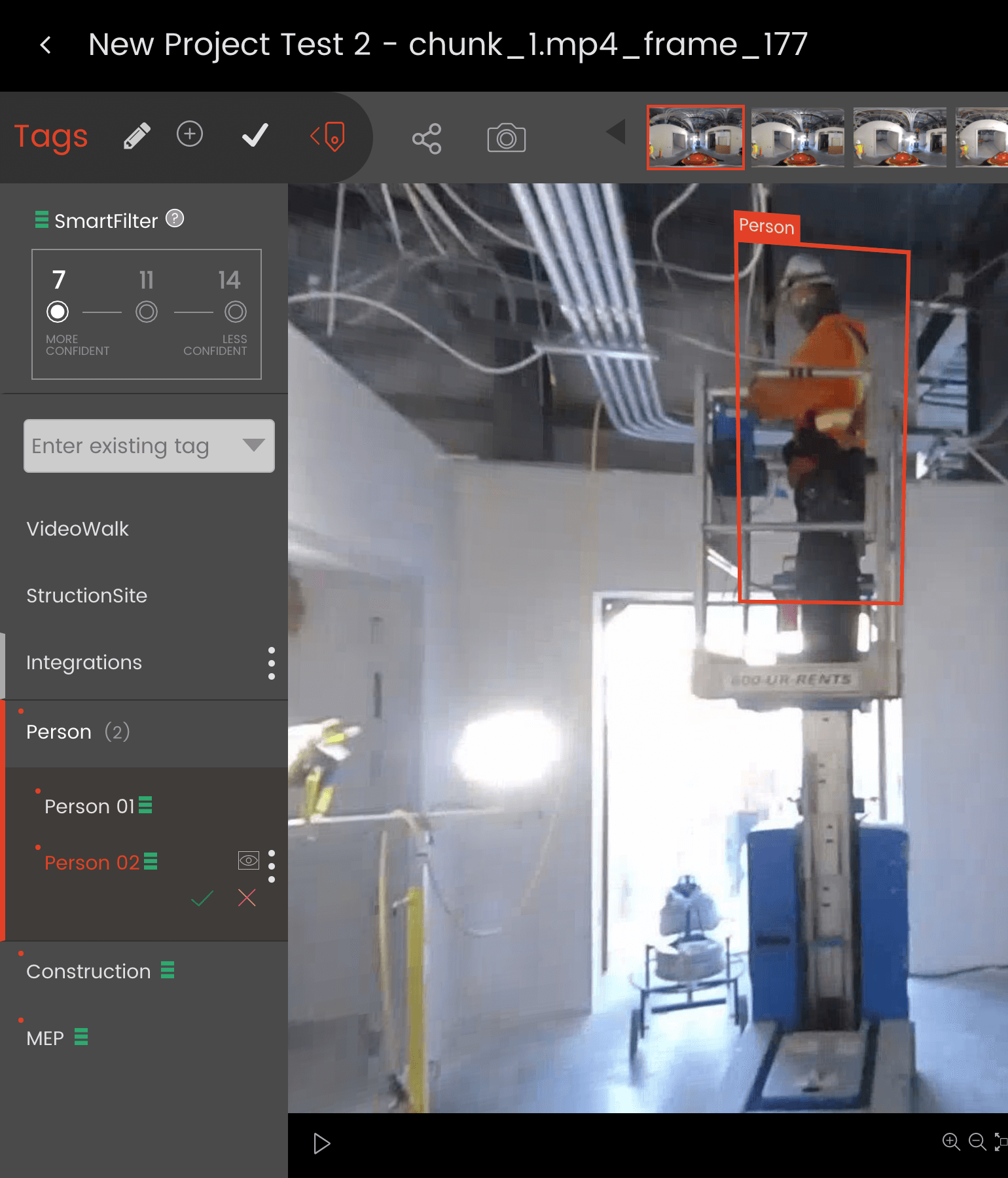
Task: Confirm tags with the white checkmark
Action: click(x=255, y=135)
